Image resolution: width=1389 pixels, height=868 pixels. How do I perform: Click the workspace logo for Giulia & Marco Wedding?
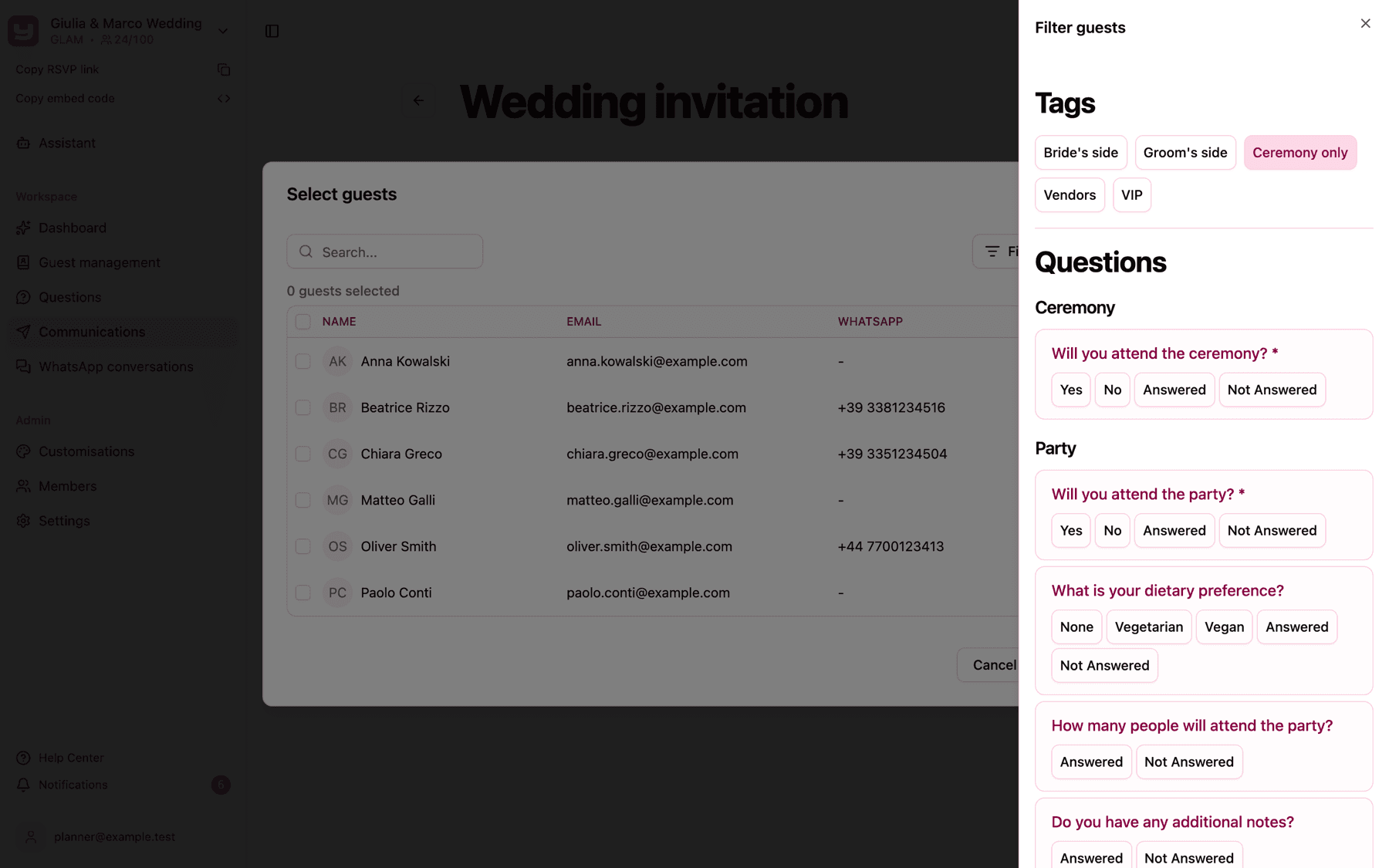23,31
